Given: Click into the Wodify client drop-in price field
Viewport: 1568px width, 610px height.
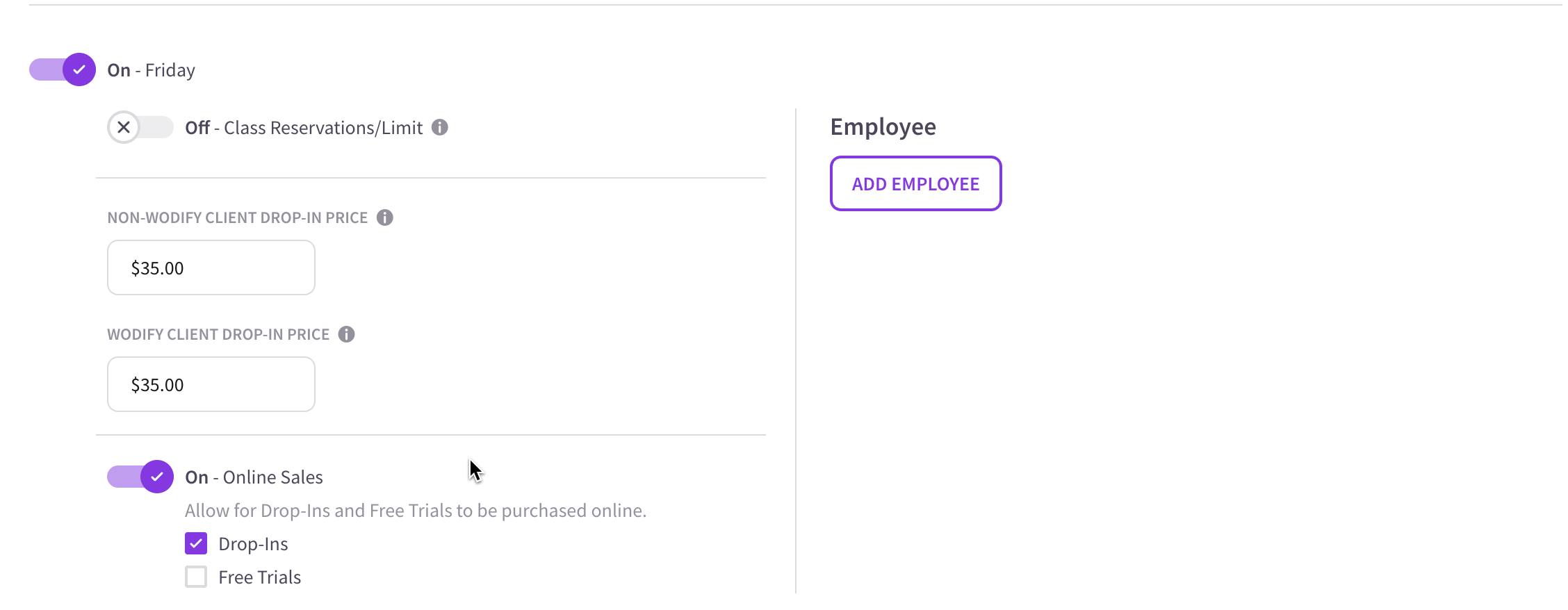Looking at the screenshot, I should click(x=211, y=384).
